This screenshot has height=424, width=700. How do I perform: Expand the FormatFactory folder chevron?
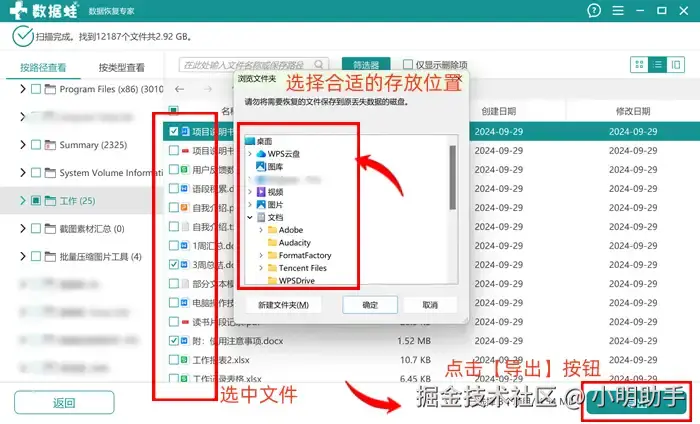[261, 255]
